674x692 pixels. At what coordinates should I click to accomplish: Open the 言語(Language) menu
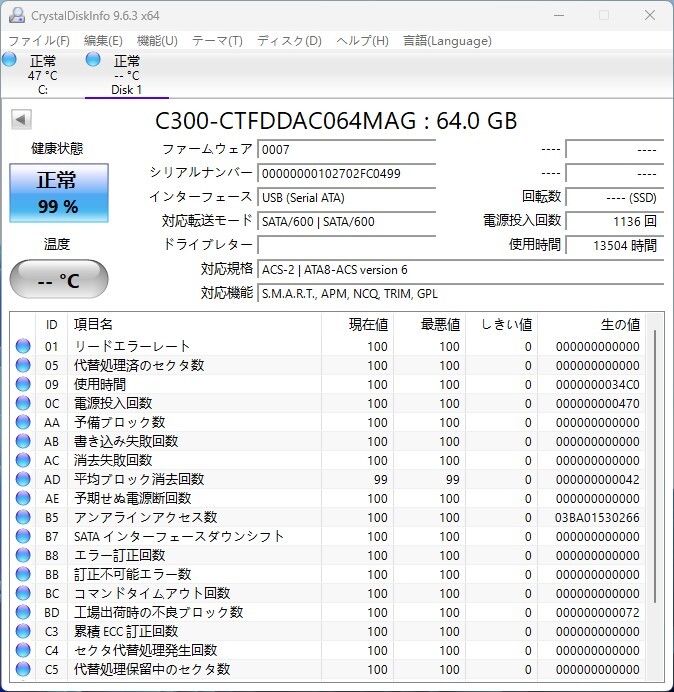pyautogui.click(x=447, y=41)
